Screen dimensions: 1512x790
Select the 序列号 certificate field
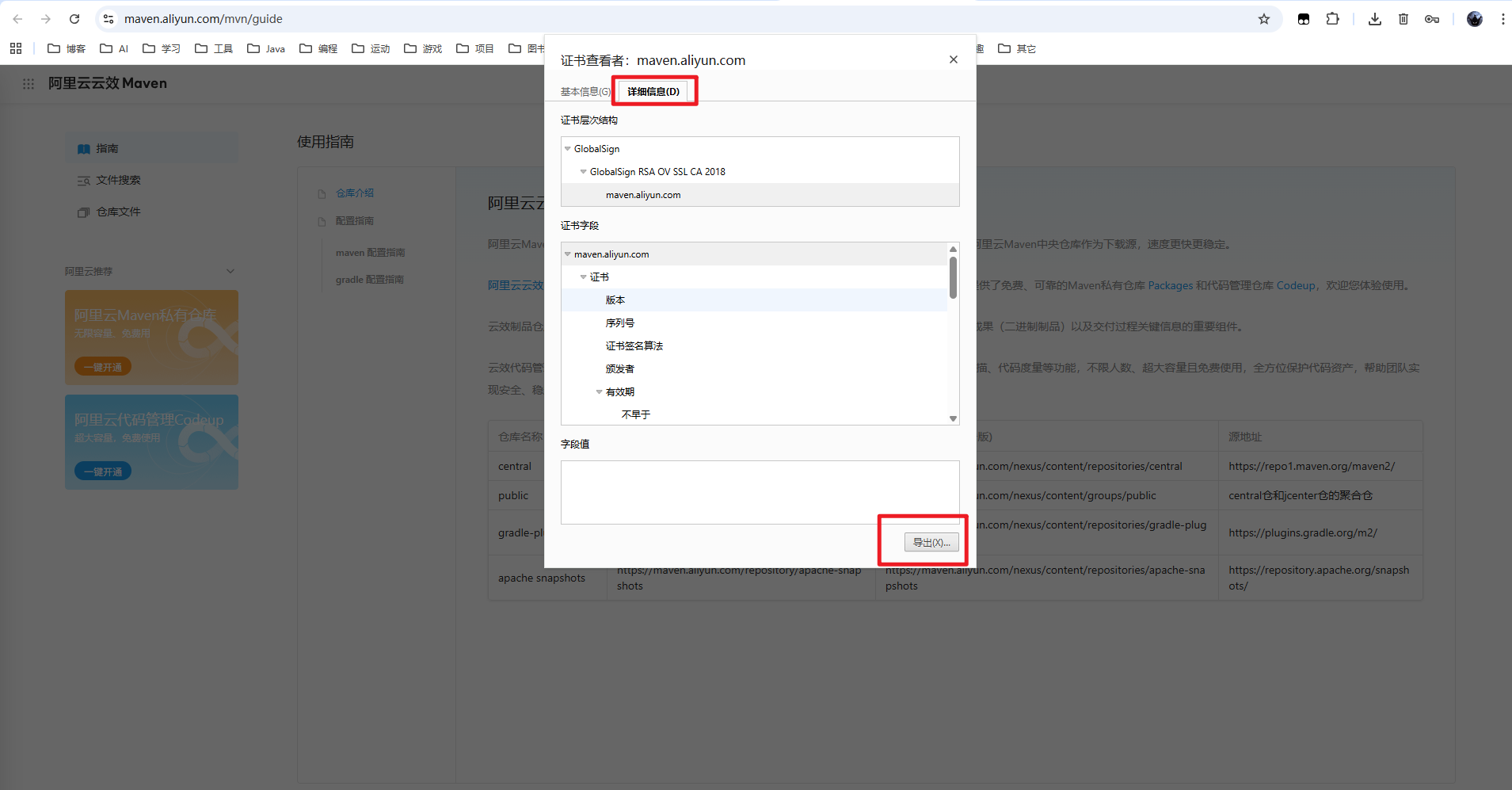click(620, 323)
